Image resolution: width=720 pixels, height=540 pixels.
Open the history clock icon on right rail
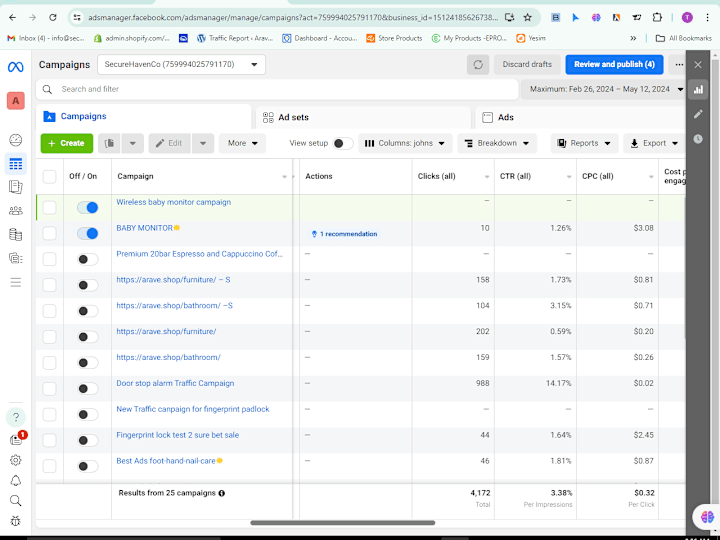pos(698,139)
